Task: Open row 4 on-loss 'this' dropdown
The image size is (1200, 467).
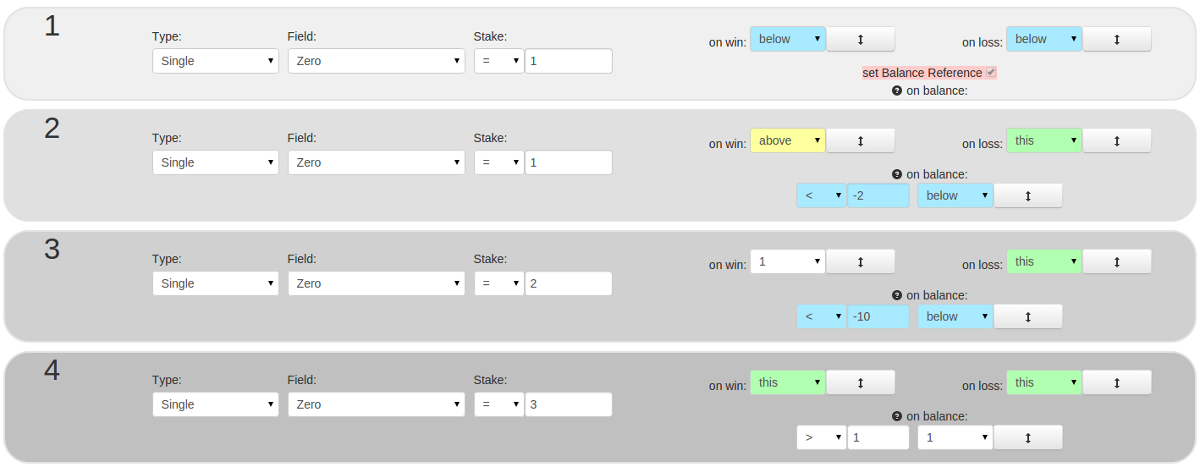Action: 1044,383
